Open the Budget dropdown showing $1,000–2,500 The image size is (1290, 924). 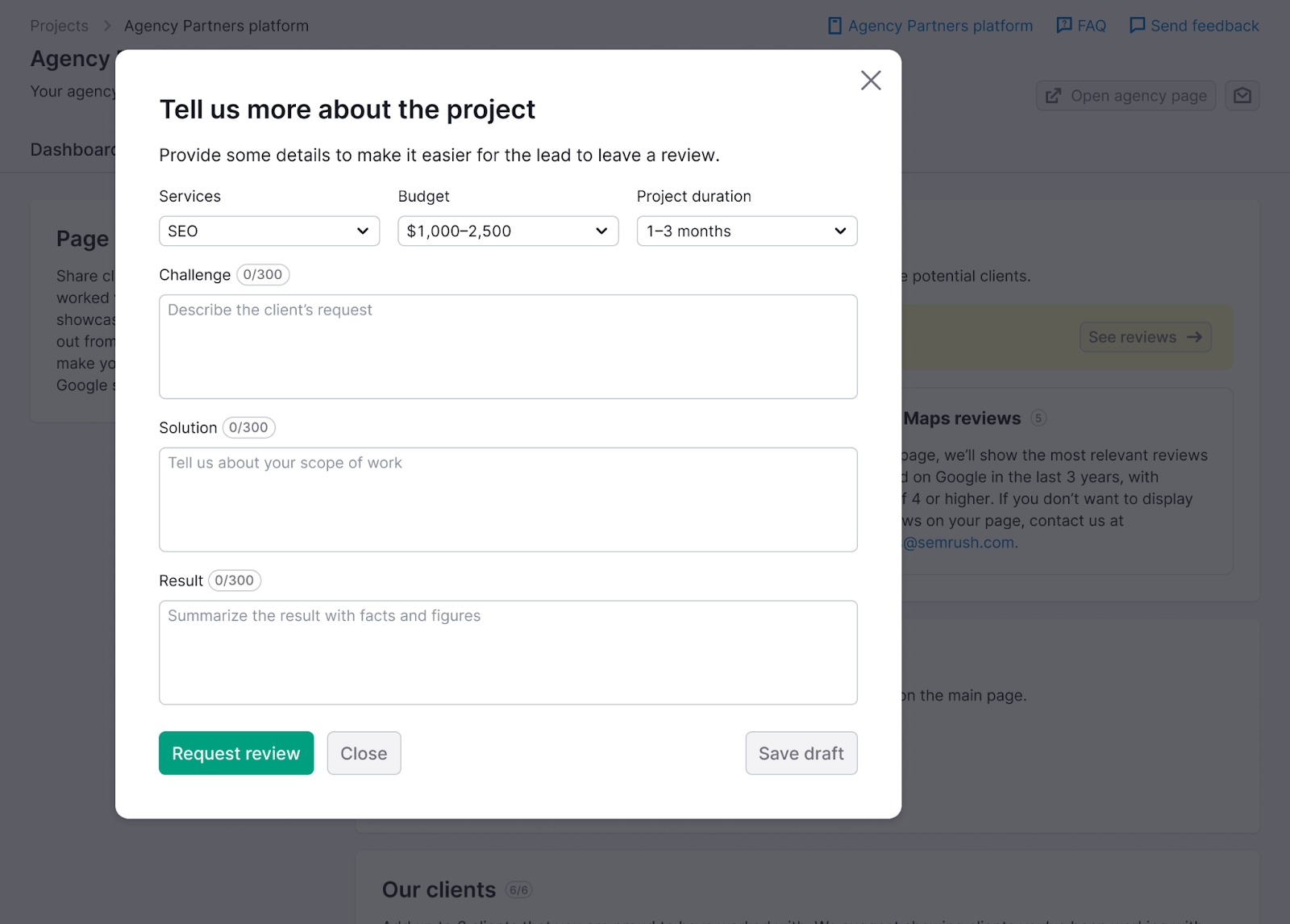[507, 231]
